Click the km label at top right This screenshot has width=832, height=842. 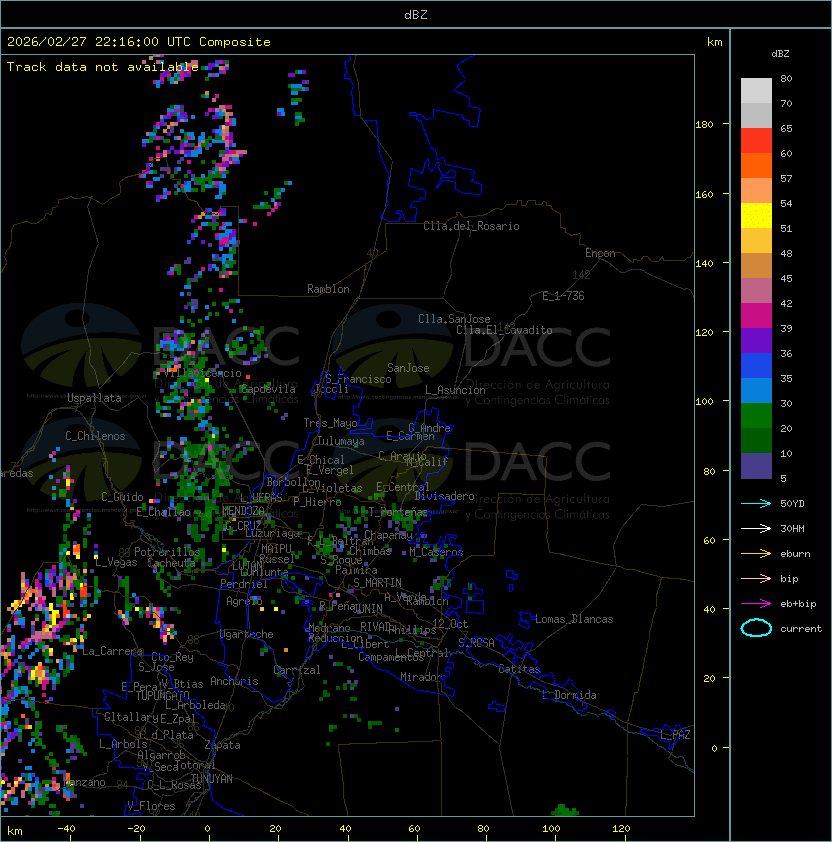[714, 42]
